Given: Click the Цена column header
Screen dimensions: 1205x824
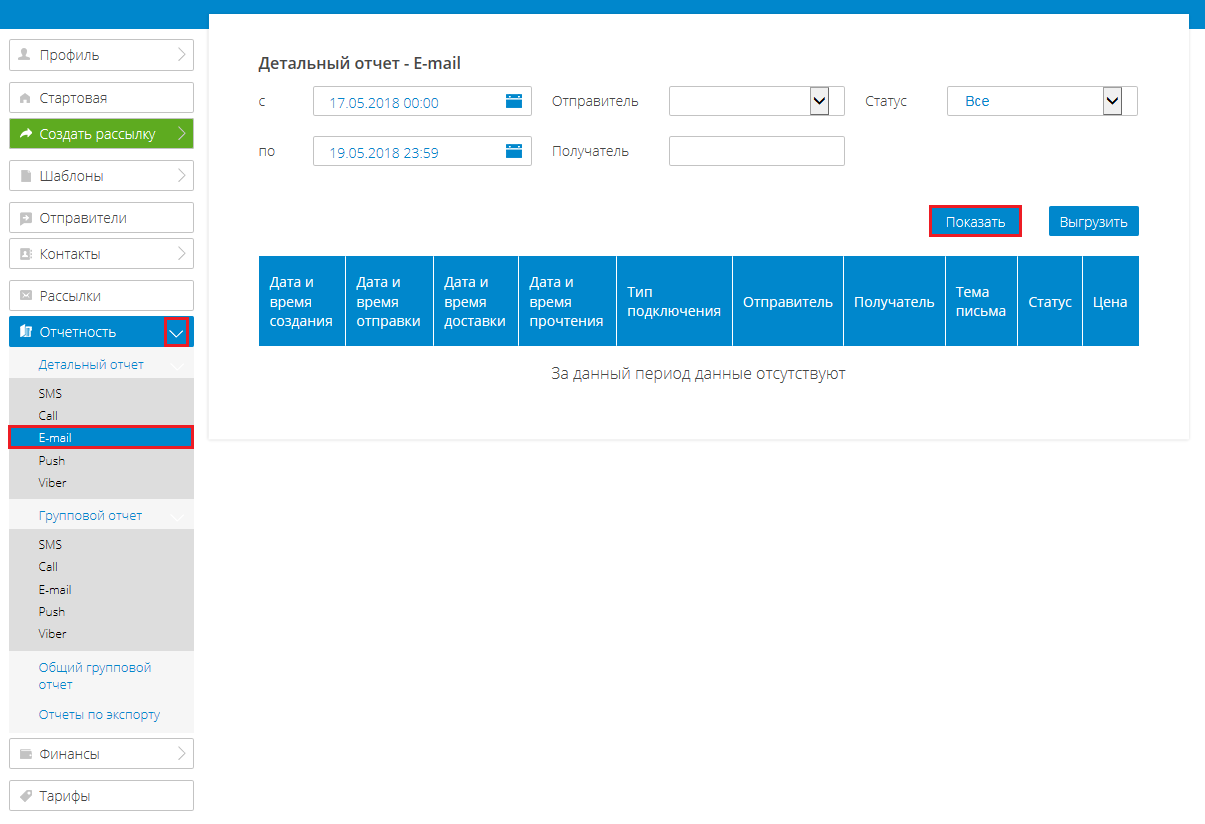Looking at the screenshot, I should (1111, 301).
